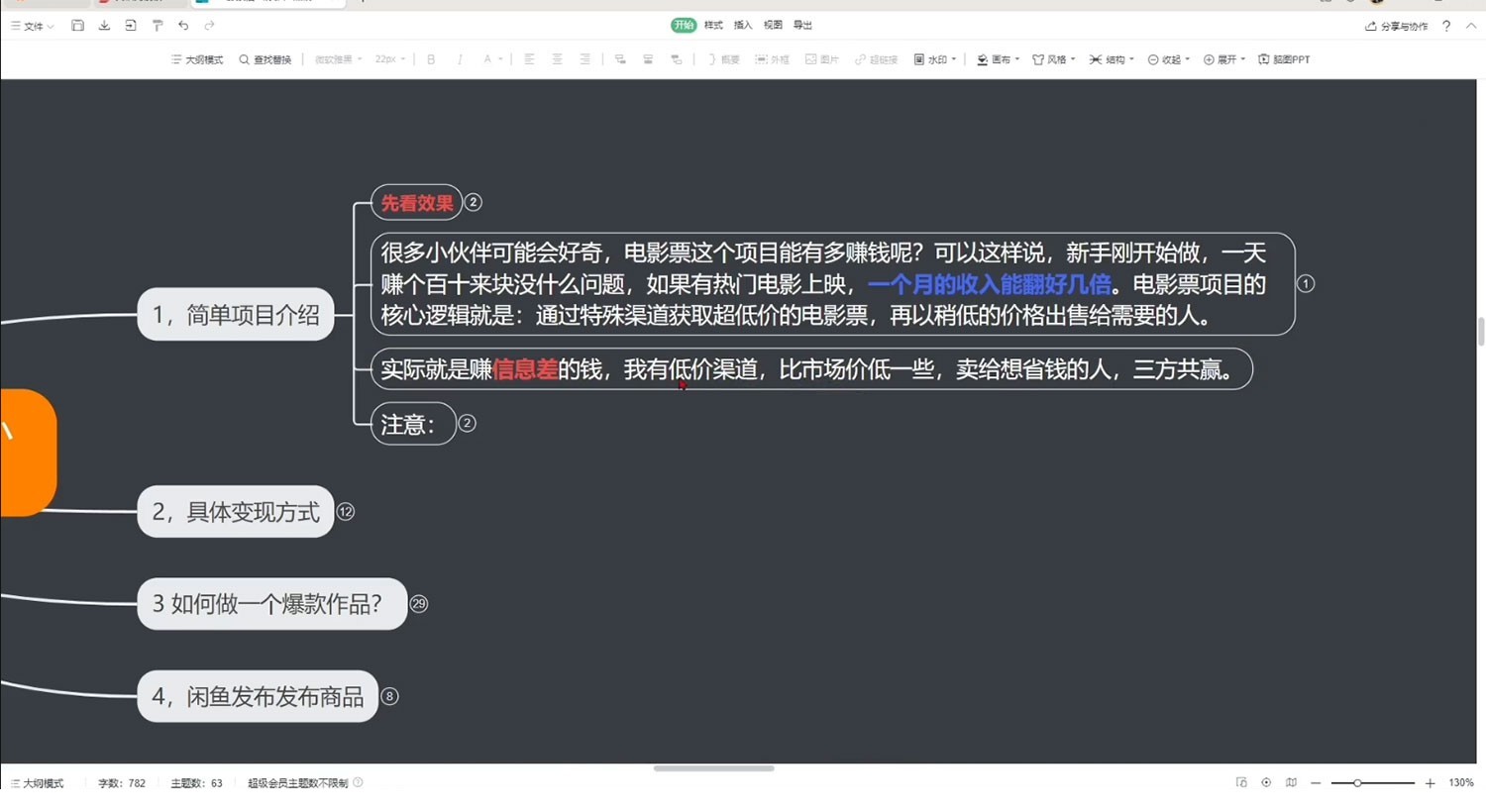Viewport: 1486px width, 812px height.
Task: Toggle 大纲模式 outline mode in toolbar
Action: [197, 59]
